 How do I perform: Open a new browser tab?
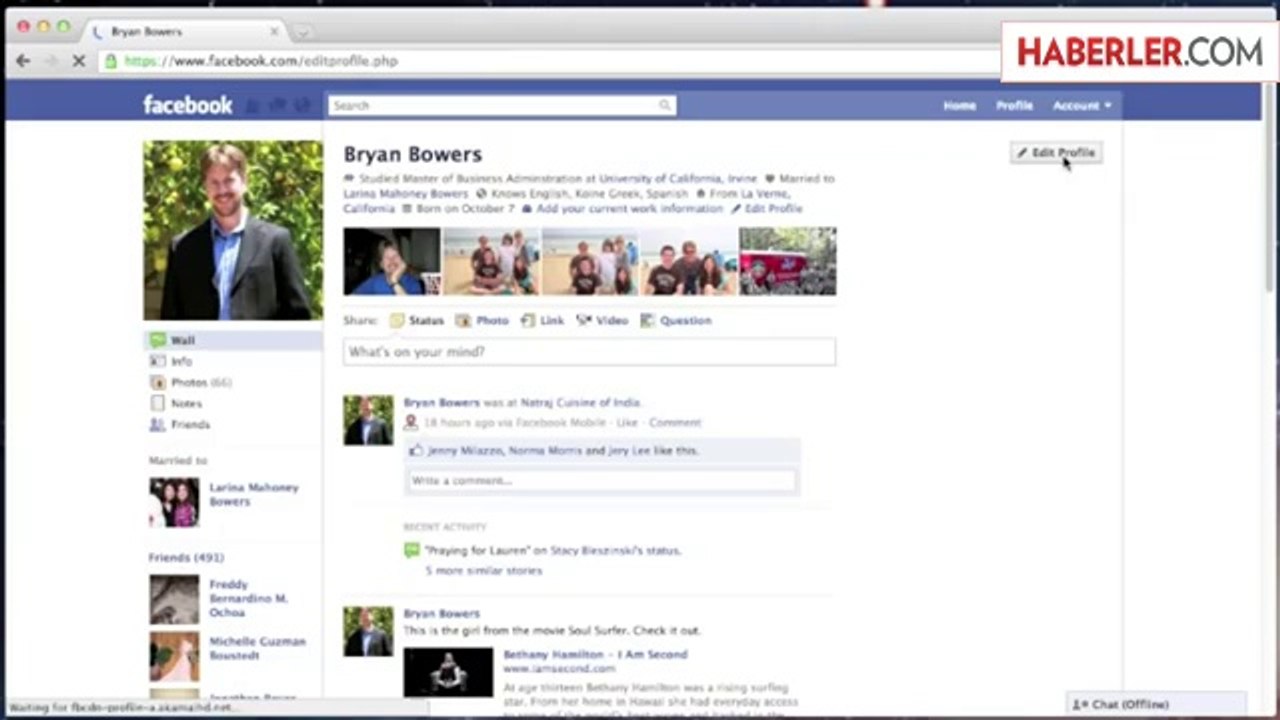(x=303, y=32)
